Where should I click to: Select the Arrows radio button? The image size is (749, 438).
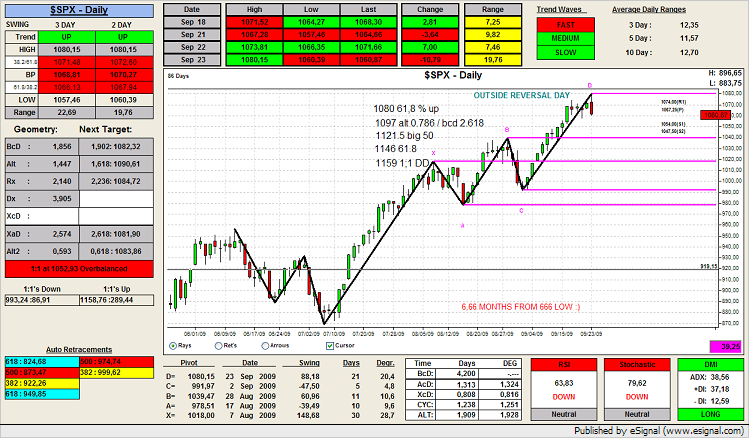[x=265, y=346]
